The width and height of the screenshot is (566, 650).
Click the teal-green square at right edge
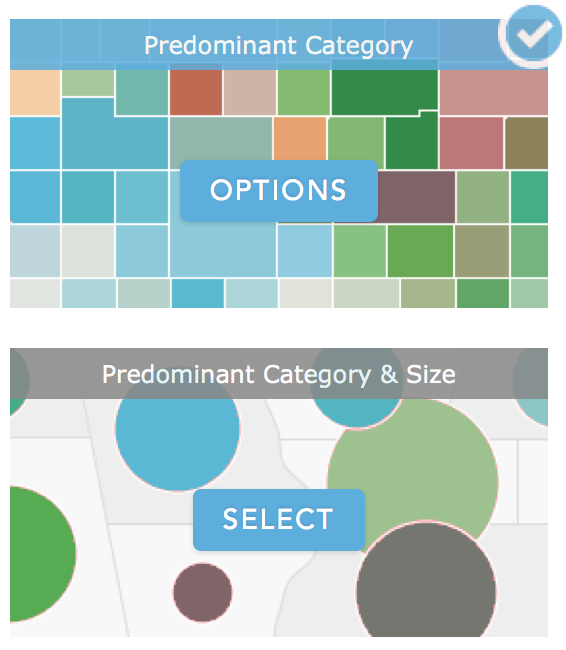click(x=530, y=197)
